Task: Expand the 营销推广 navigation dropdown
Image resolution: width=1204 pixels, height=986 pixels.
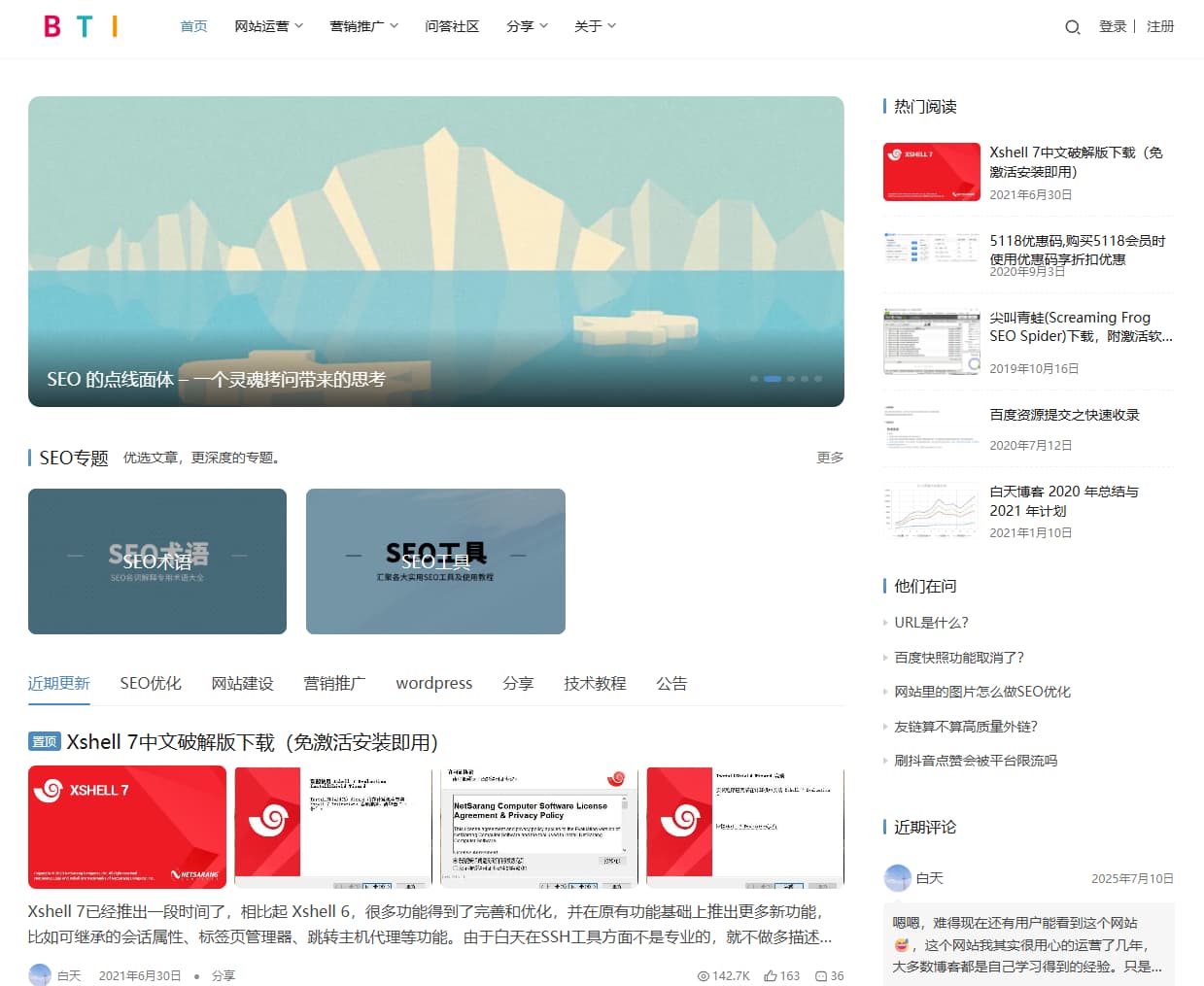Action: [362, 26]
